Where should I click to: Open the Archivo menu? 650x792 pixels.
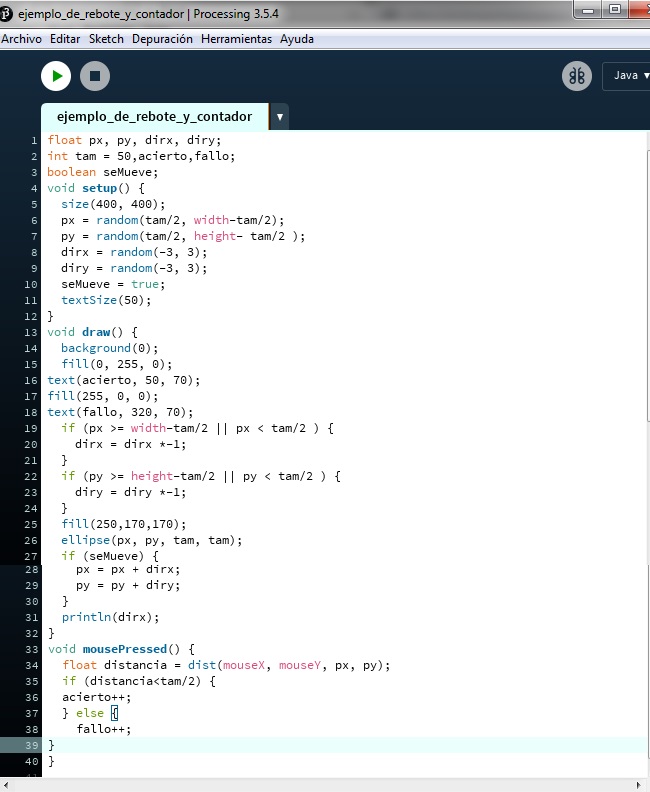point(22,39)
